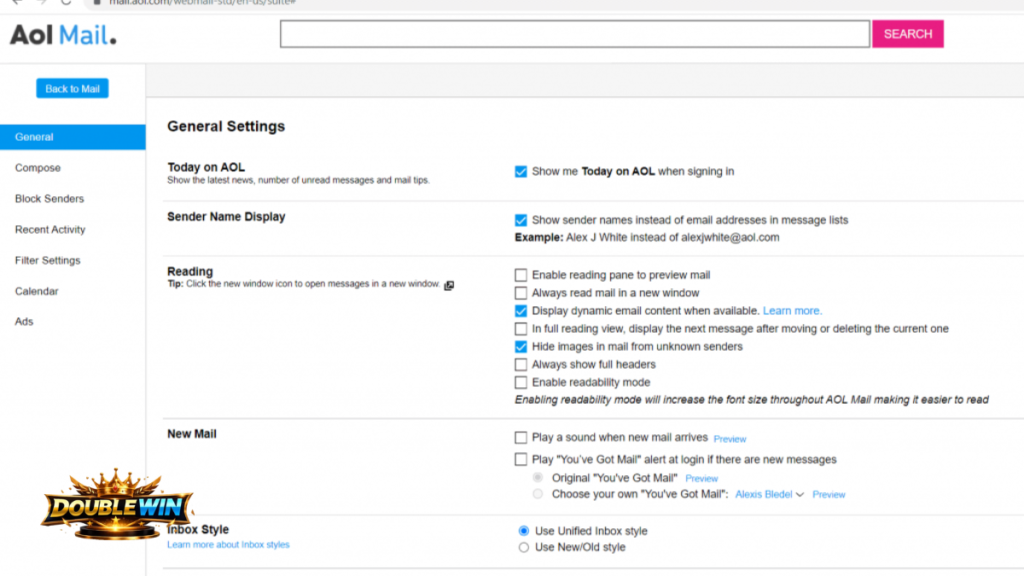The width and height of the screenshot is (1024, 576).
Task: Check Always read mail in new window
Action: (520, 293)
